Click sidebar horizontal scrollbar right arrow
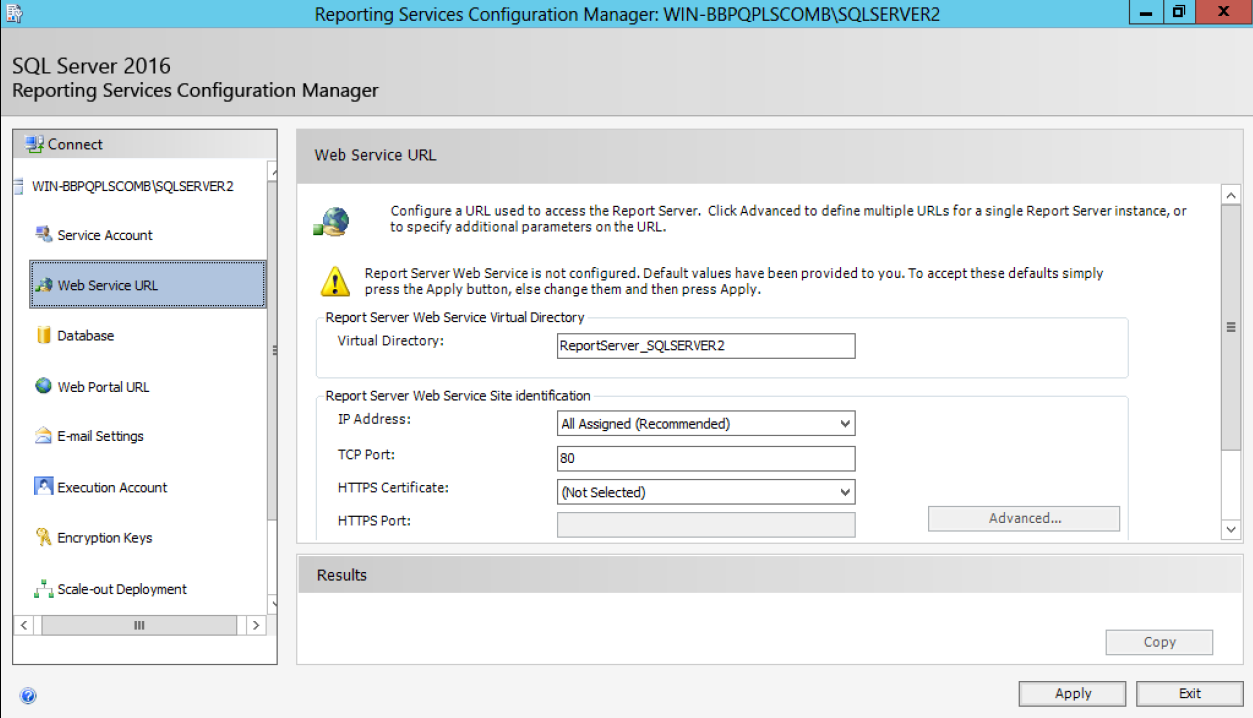The height and width of the screenshot is (718, 1253). 256,625
